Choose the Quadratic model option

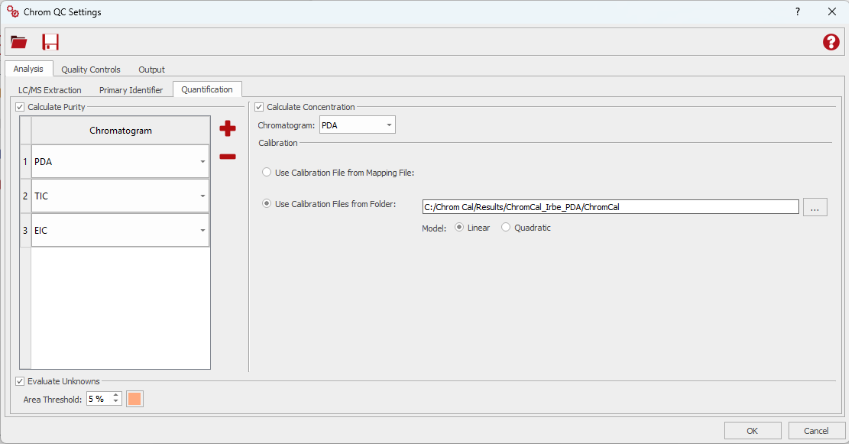coord(506,227)
